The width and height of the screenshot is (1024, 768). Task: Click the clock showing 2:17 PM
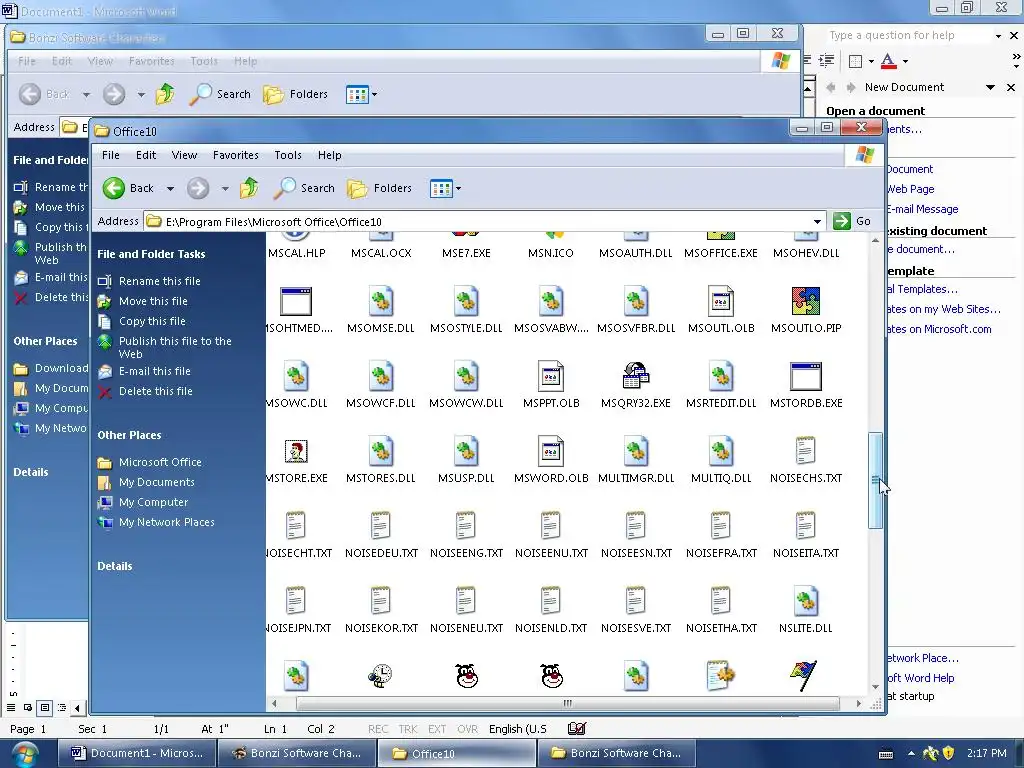point(986,753)
